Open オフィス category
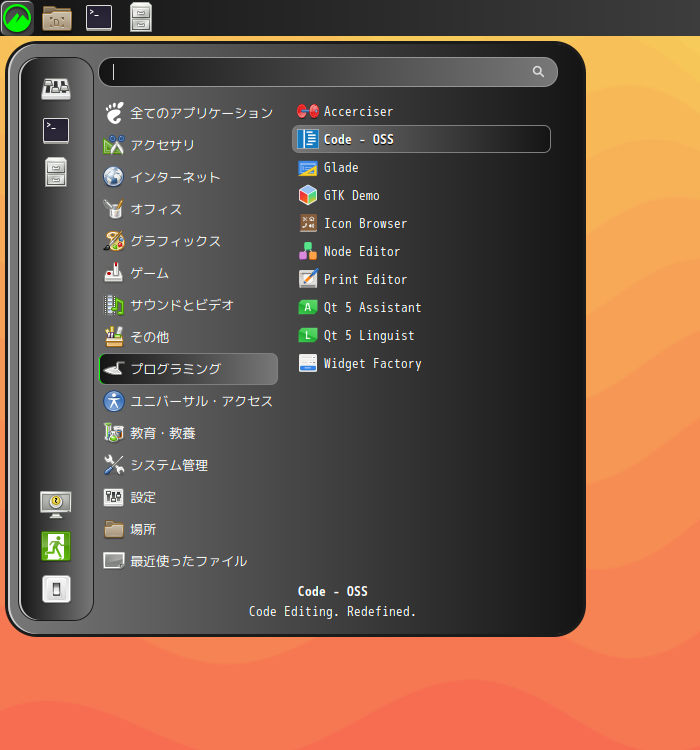The width and height of the screenshot is (700, 750). [189, 209]
